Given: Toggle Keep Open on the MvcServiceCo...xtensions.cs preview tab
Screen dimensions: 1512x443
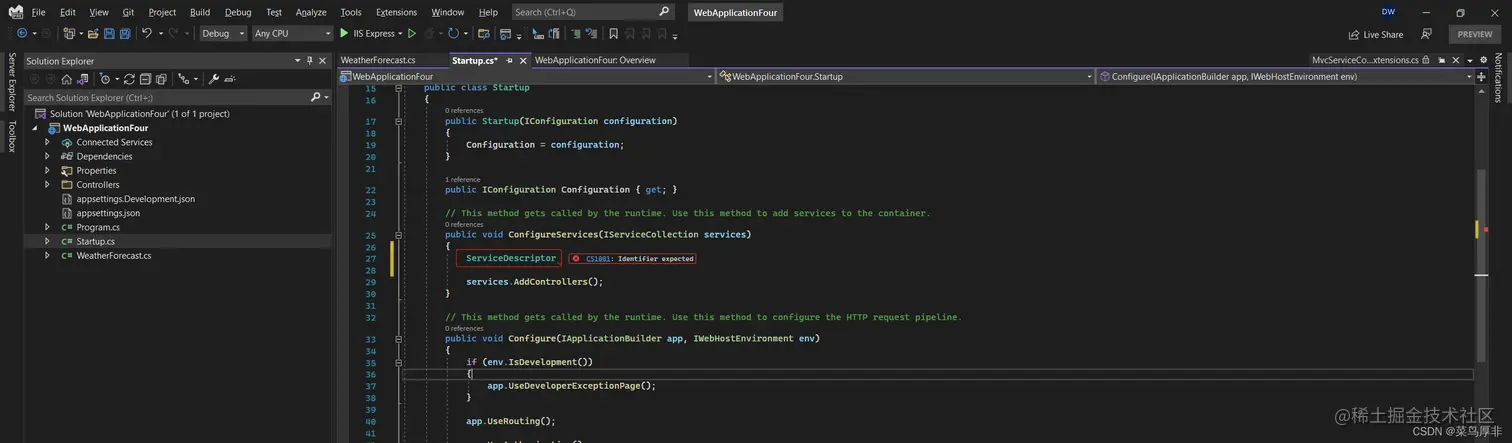Looking at the screenshot, I should tap(1441, 60).
